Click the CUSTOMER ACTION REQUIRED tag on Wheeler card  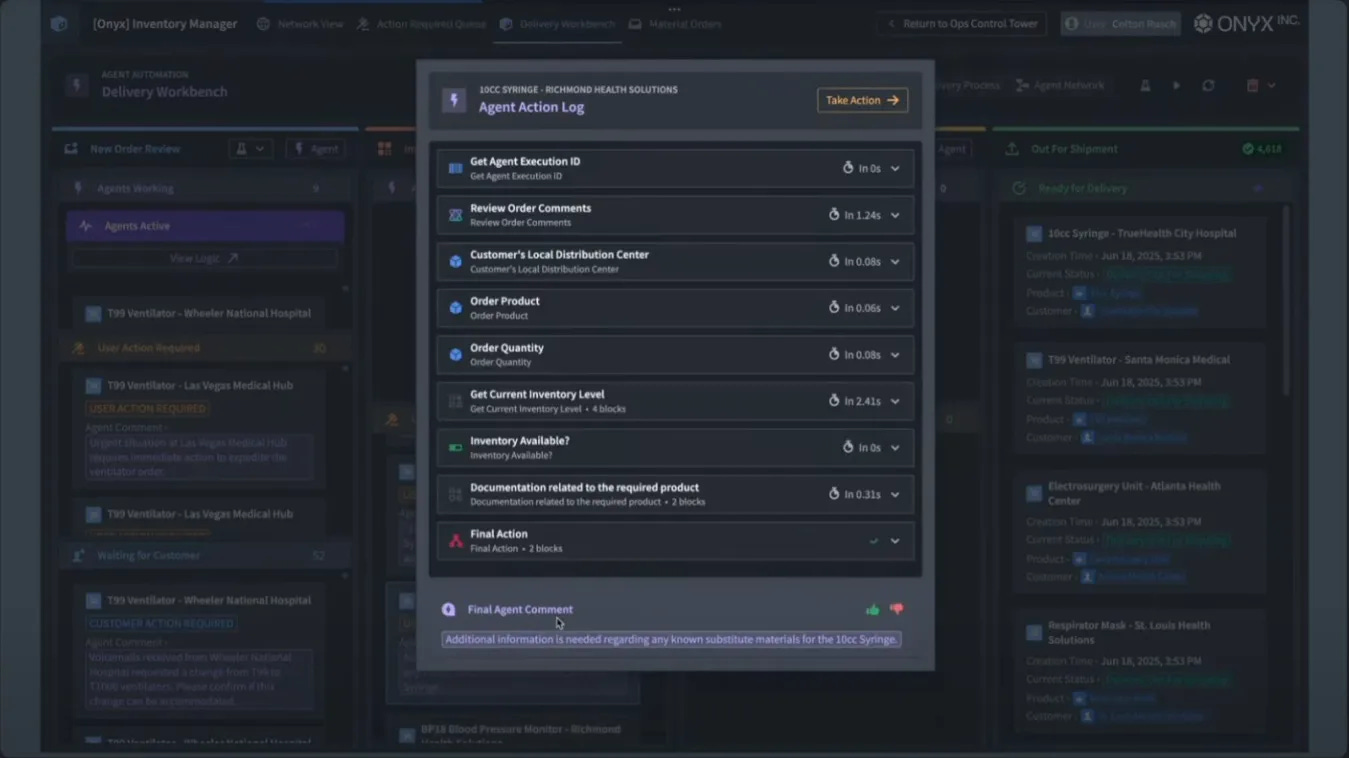(161, 623)
